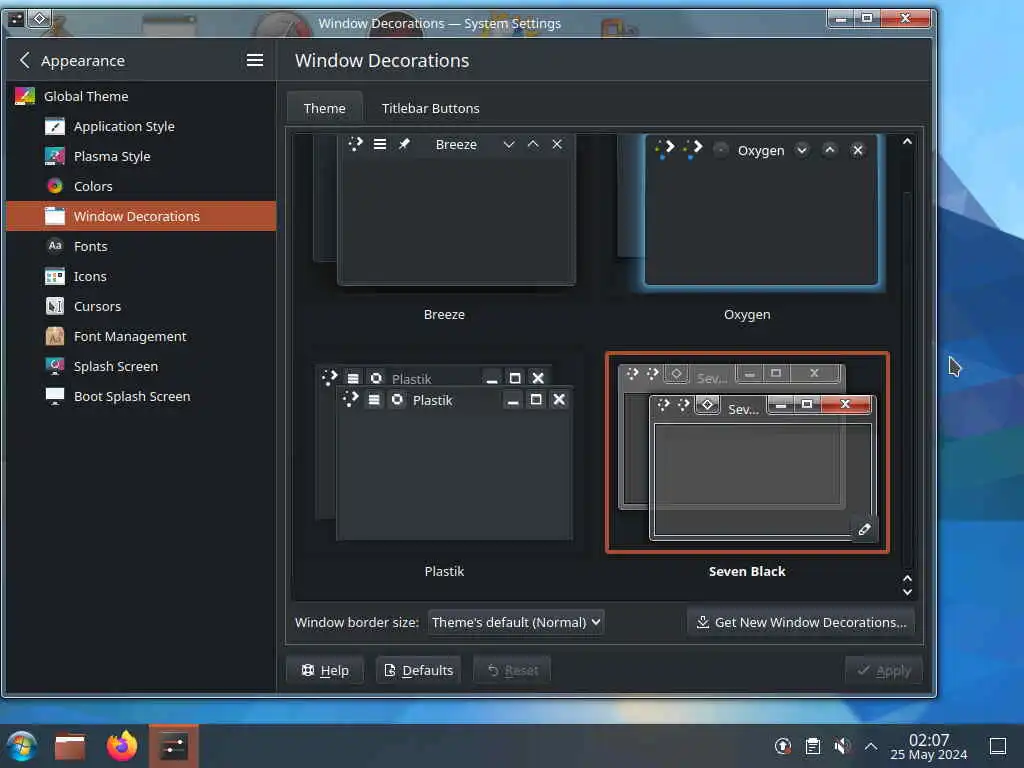Image resolution: width=1024 pixels, height=768 pixels.
Task: Open Font Management
Action: 140,336
